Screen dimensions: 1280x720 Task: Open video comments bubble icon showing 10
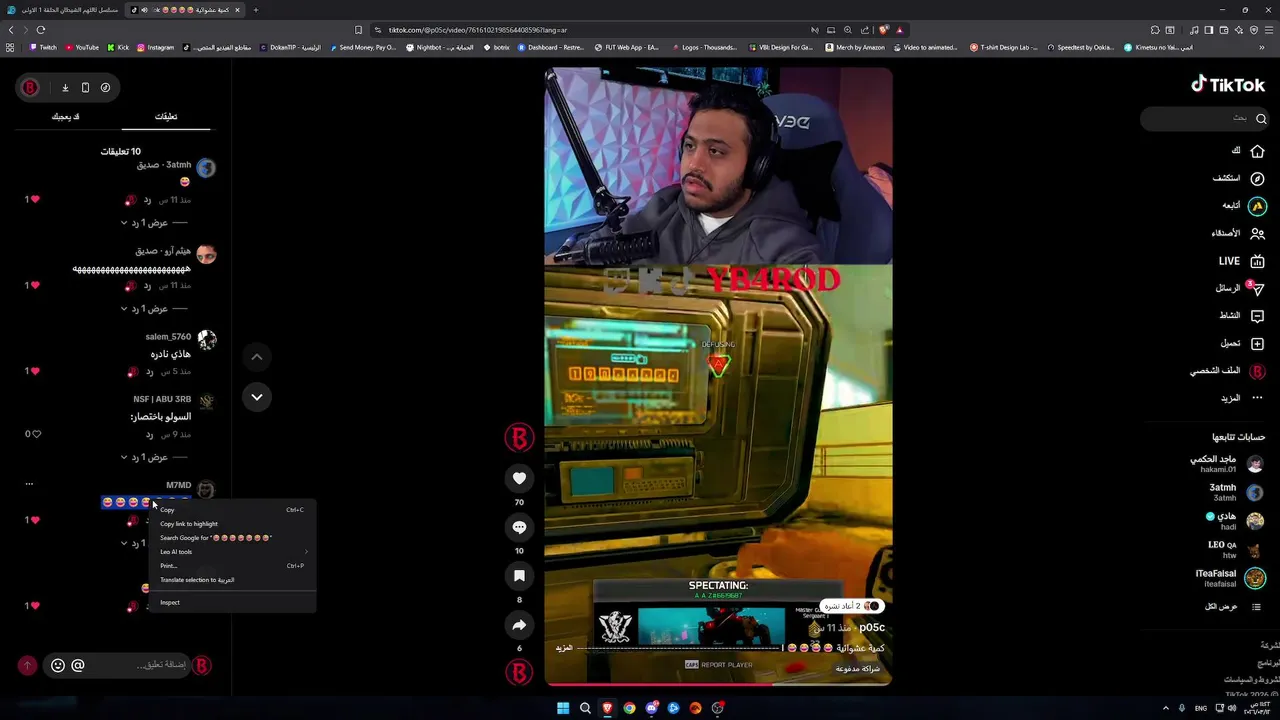(x=519, y=527)
